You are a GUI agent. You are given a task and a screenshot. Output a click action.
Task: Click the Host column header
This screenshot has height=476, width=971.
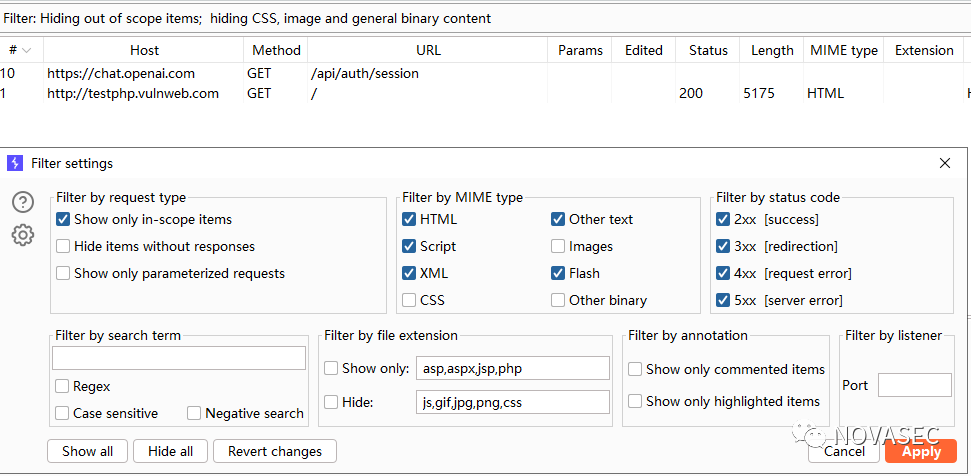point(144,50)
